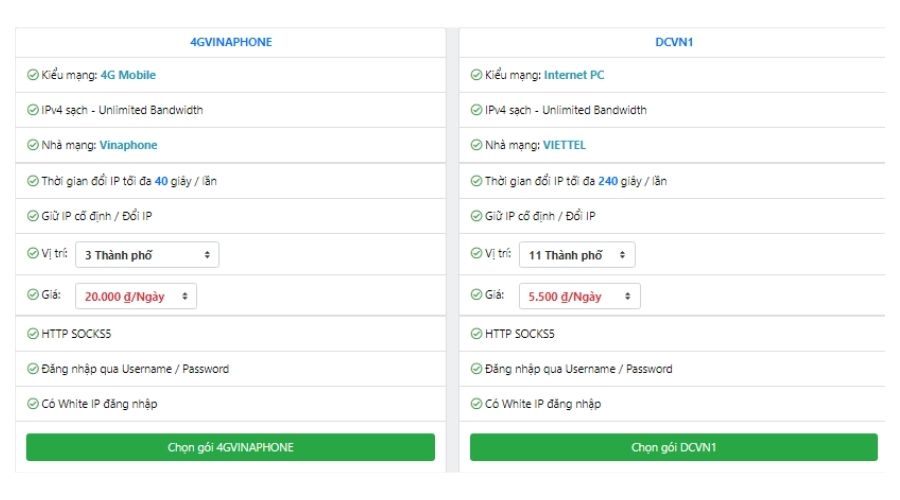900x500 pixels.
Task: Click check icon beside VIETTEL carrier
Action: 476,145
